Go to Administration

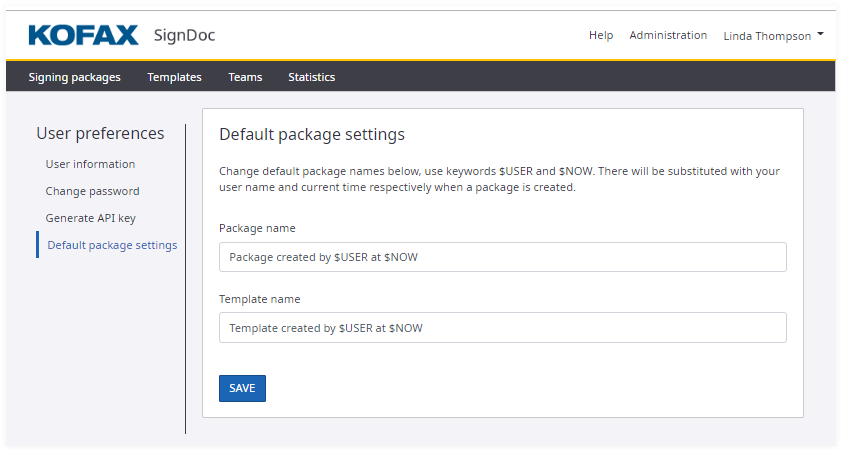(x=668, y=35)
